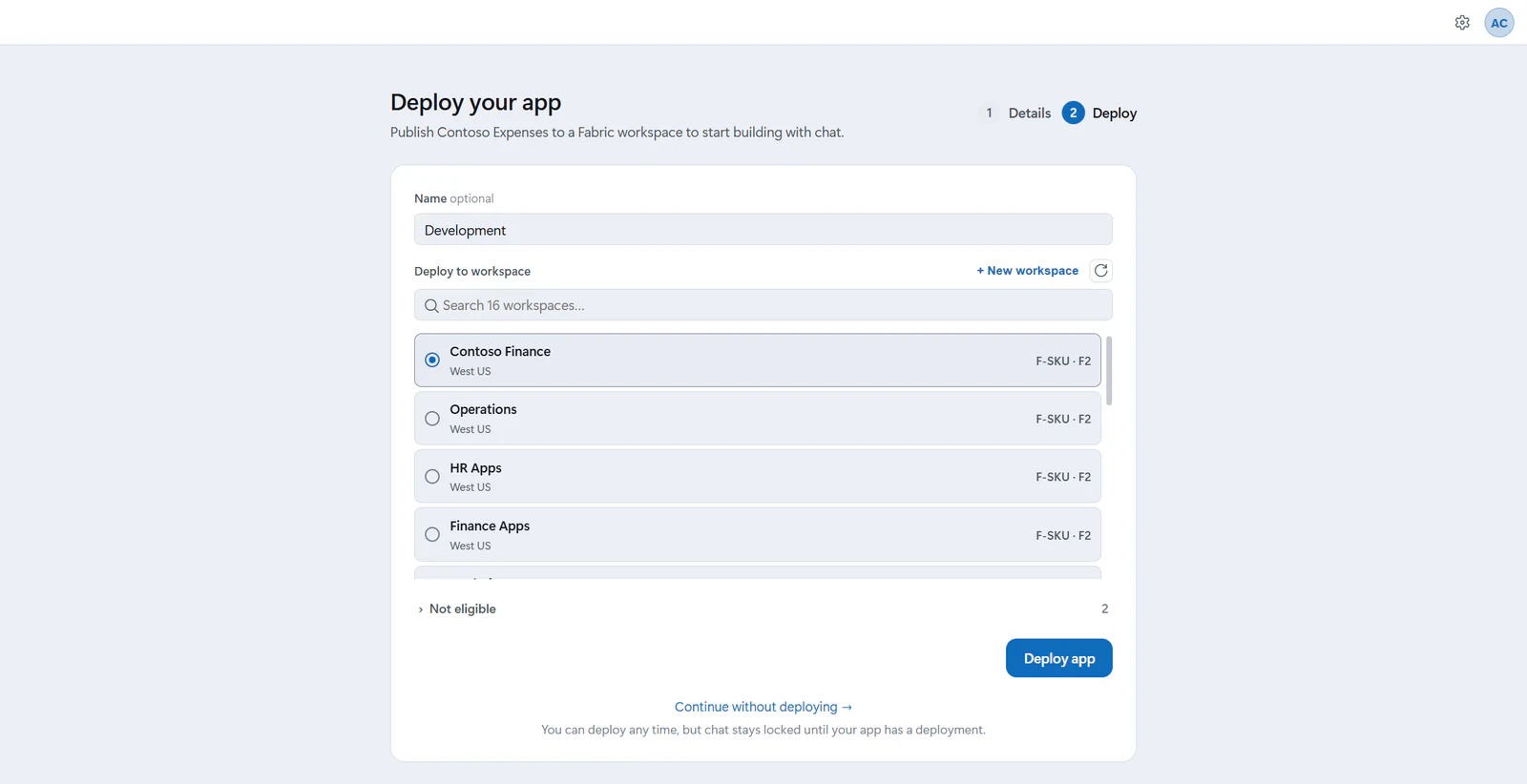This screenshot has width=1527, height=784.
Task: Select step 2 Deploy
Action: pos(1099,113)
